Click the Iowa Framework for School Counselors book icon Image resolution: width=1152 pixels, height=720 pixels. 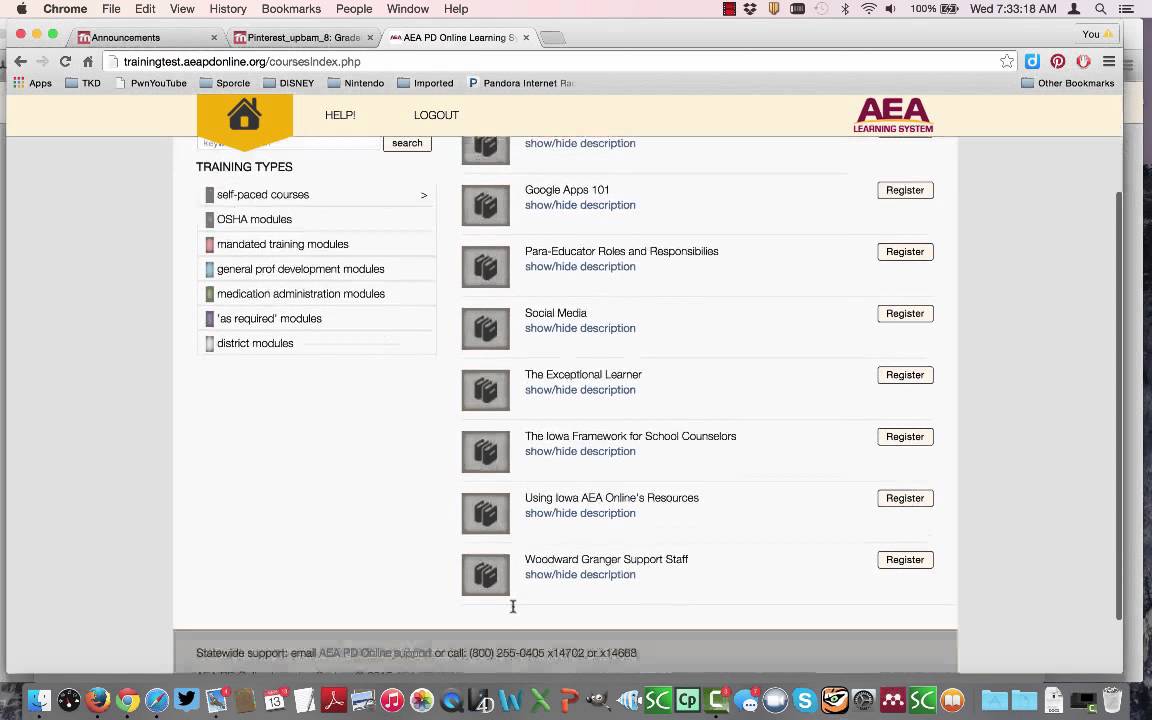click(486, 451)
